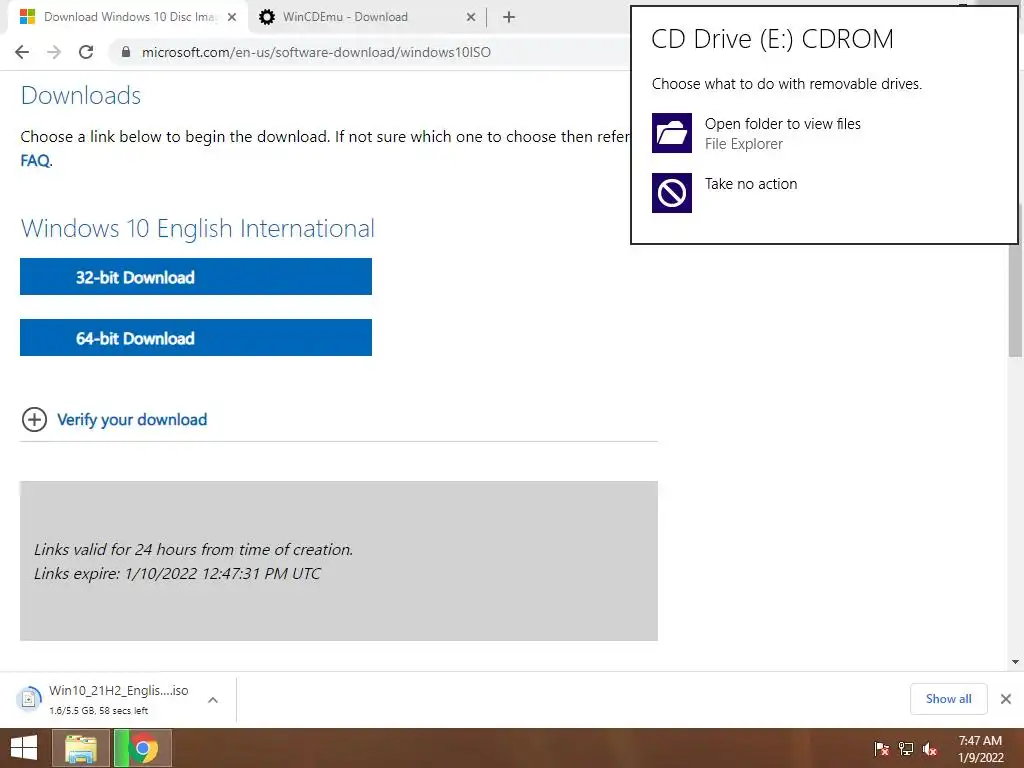Image resolution: width=1024 pixels, height=768 pixels.
Task: Click the Chrome taskbar icon
Action: click(143, 748)
